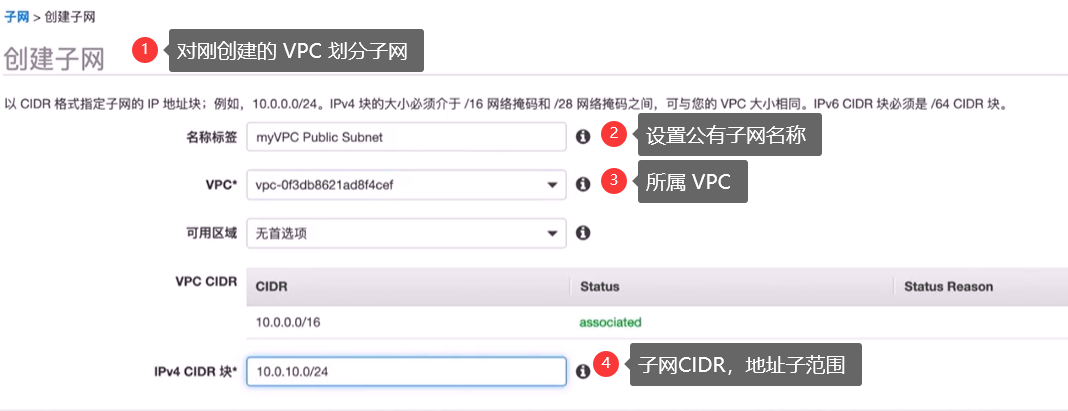This screenshot has width=1068, height=411.
Task: Expand the 可用区域 dropdown showing 无首选项
Action: pyautogui.click(x=407, y=233)
